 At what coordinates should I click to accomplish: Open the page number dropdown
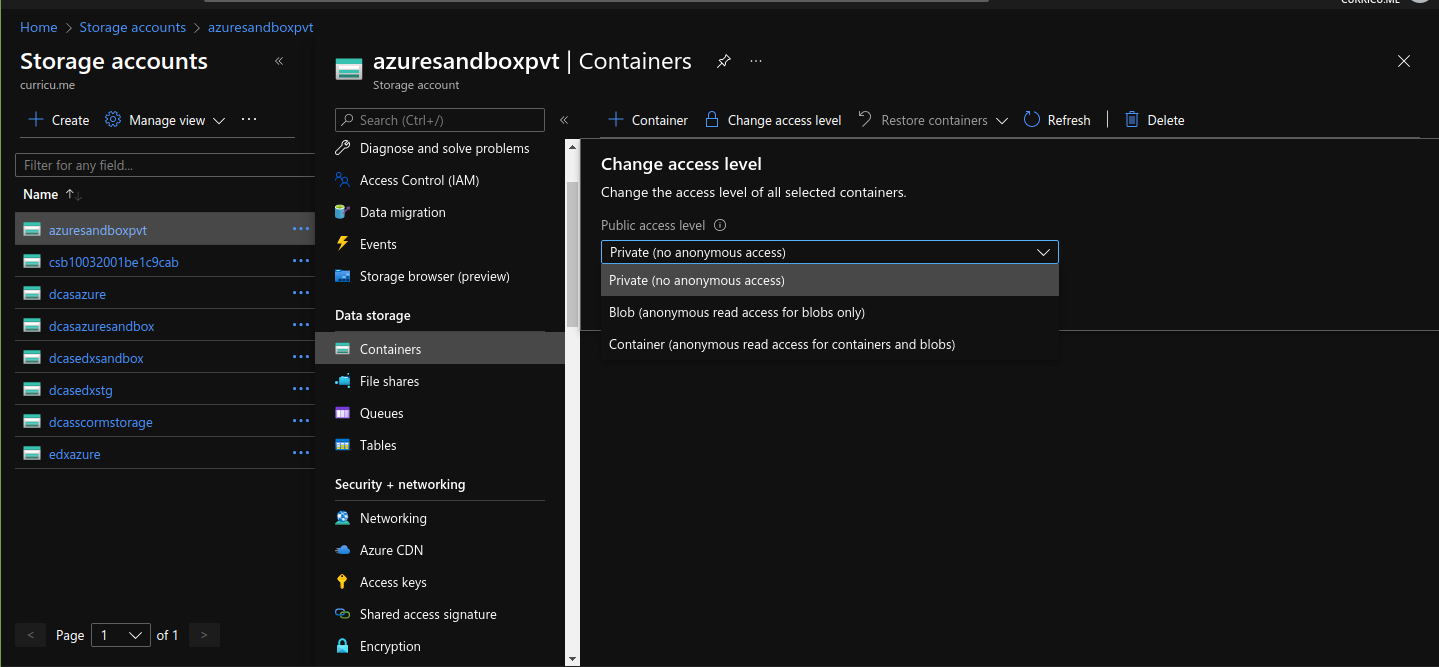(x=120, y=635)
